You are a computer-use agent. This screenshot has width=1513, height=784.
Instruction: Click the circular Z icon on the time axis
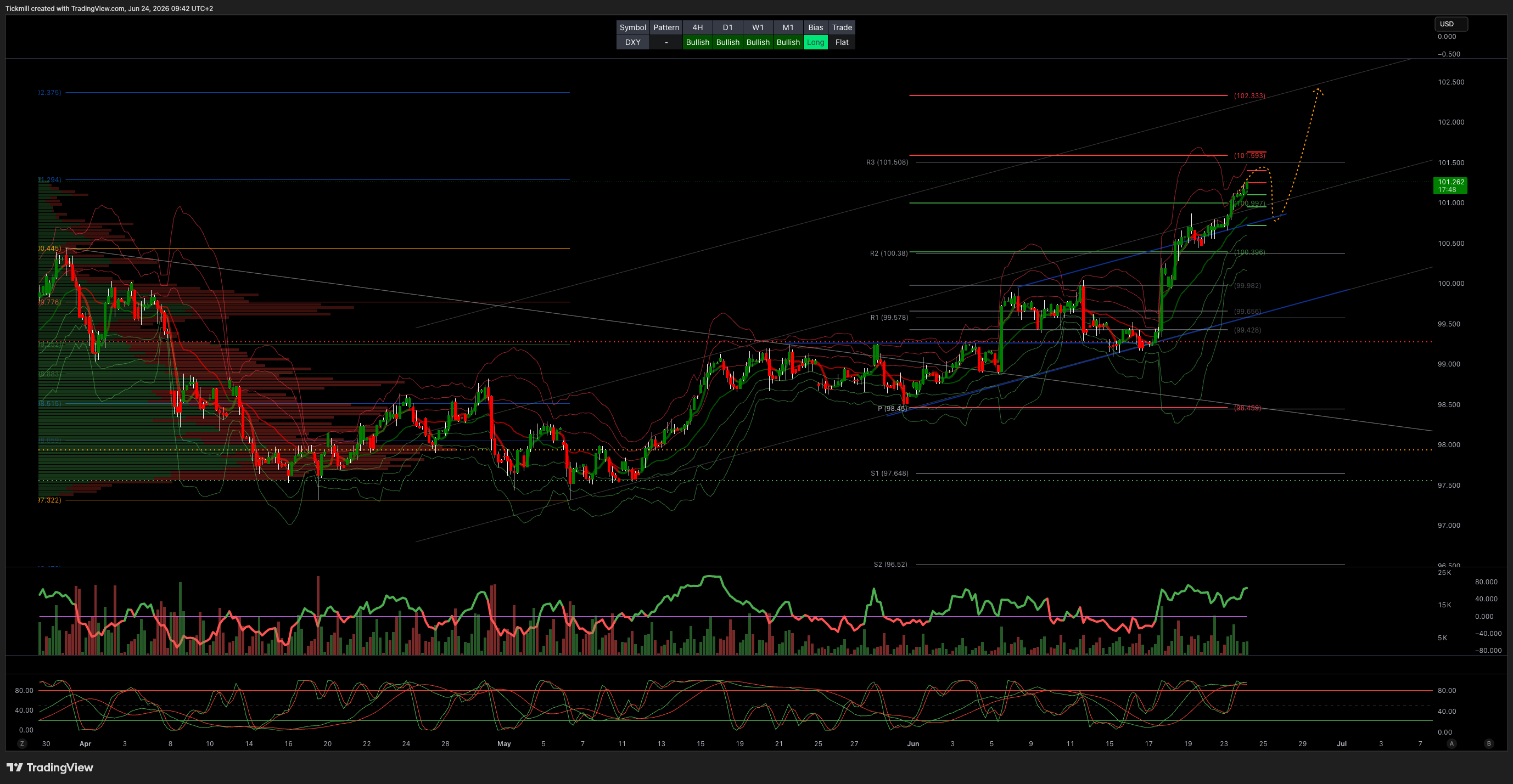[23, 743]
